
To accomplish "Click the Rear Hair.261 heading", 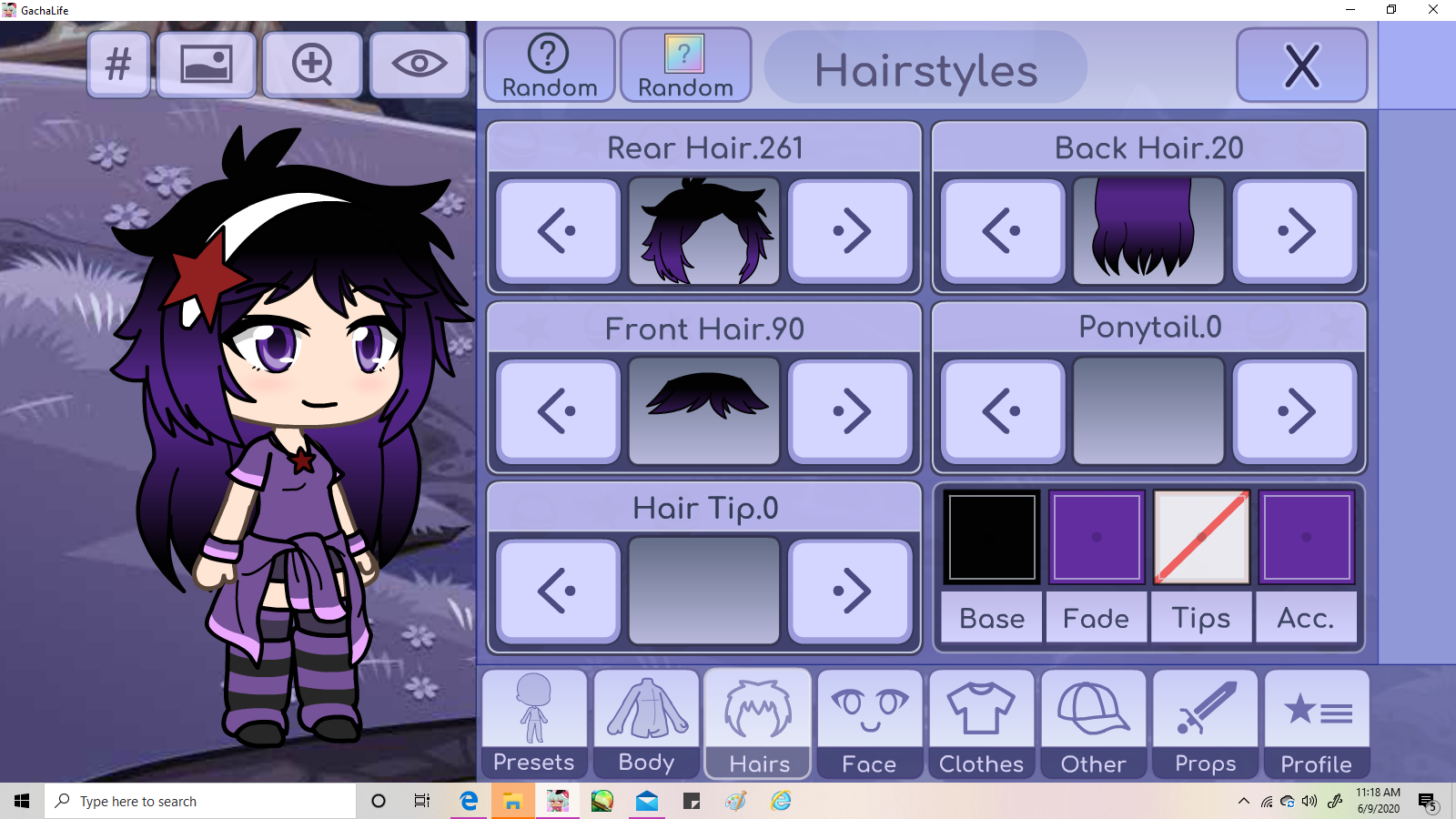I will pyautogui.click(x=705, y=147).
